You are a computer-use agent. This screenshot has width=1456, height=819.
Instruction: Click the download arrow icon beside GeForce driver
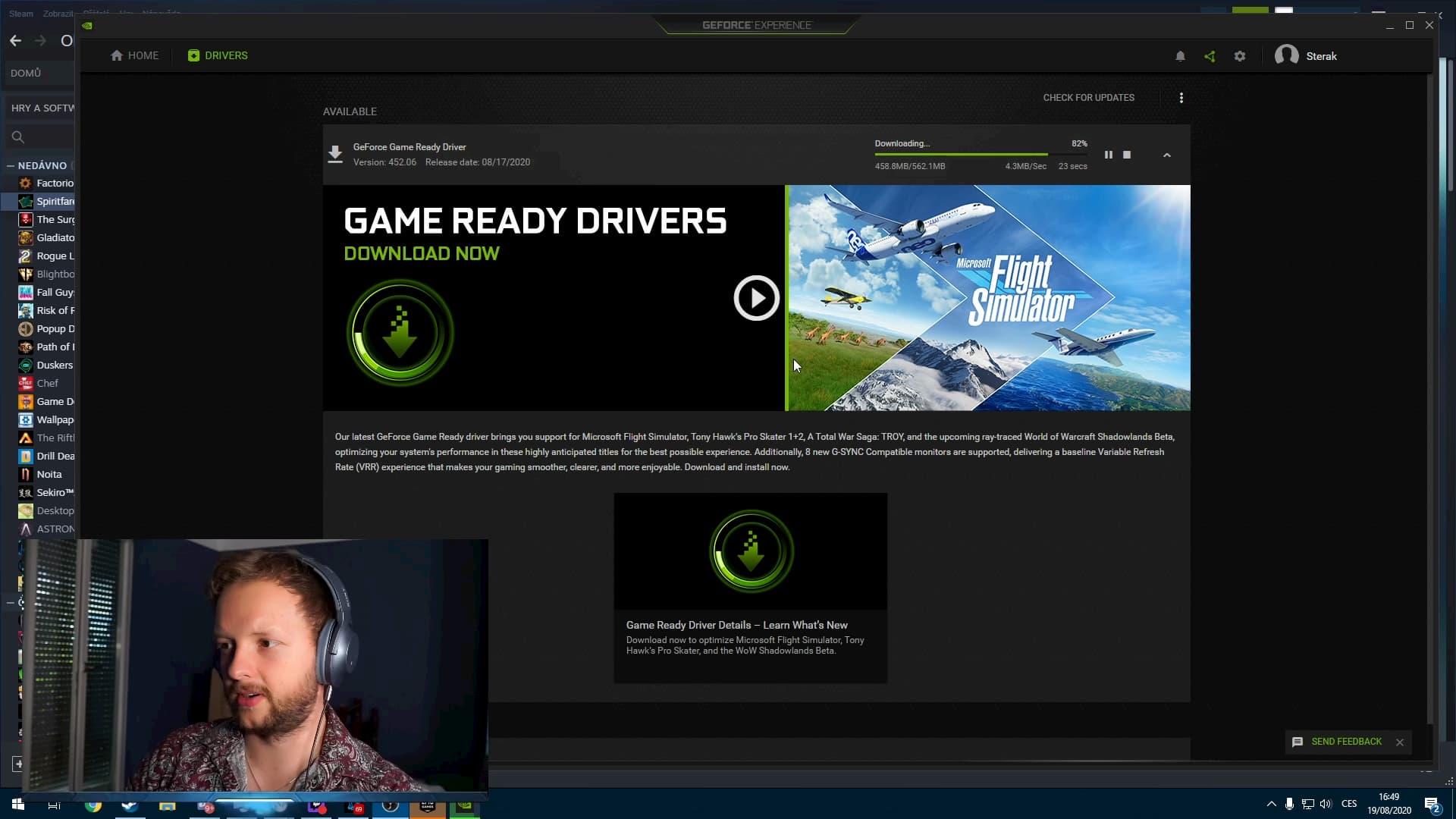click(x=335, y=154)
